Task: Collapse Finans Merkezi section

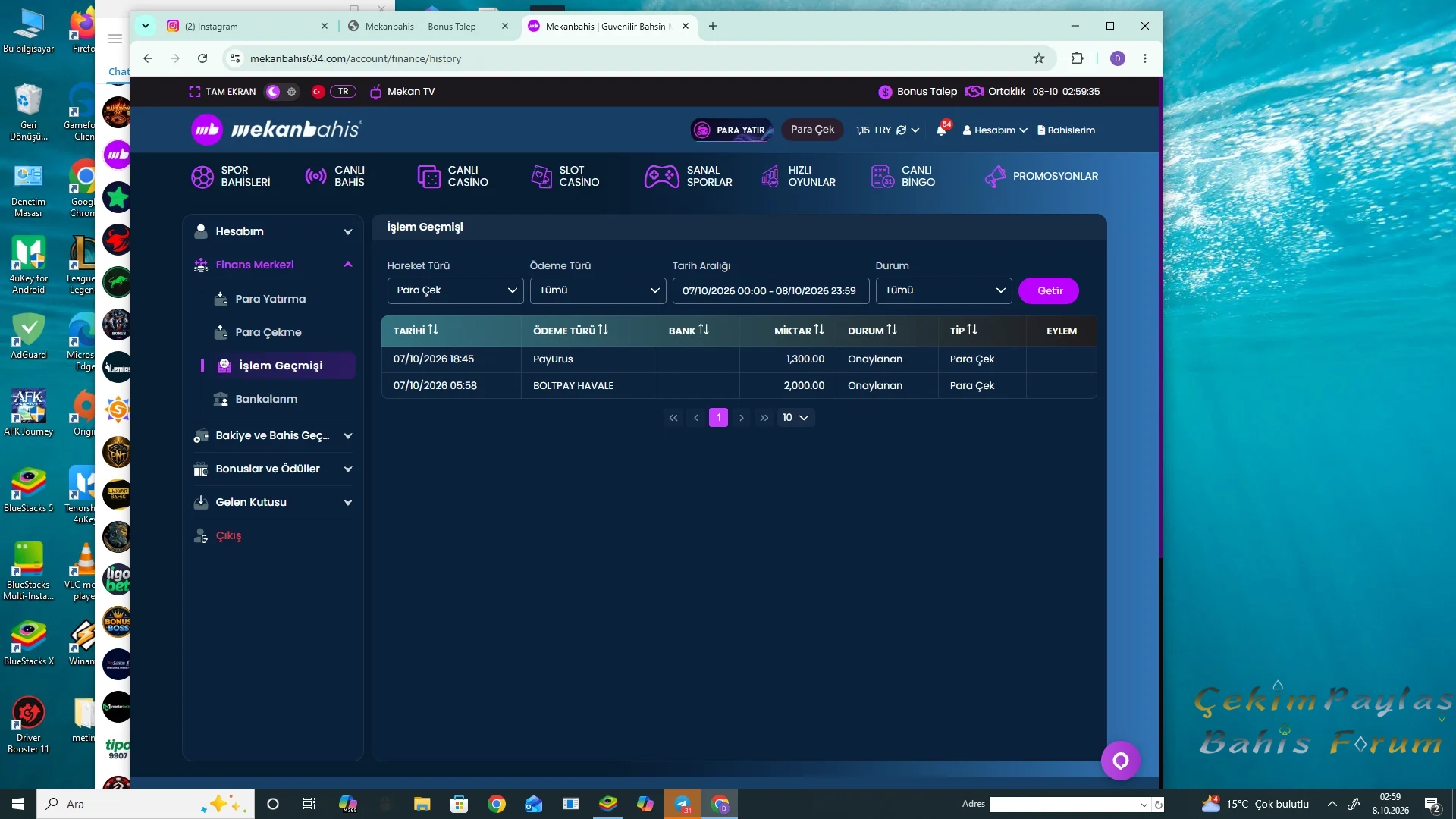Action: (x=273, y=265)
